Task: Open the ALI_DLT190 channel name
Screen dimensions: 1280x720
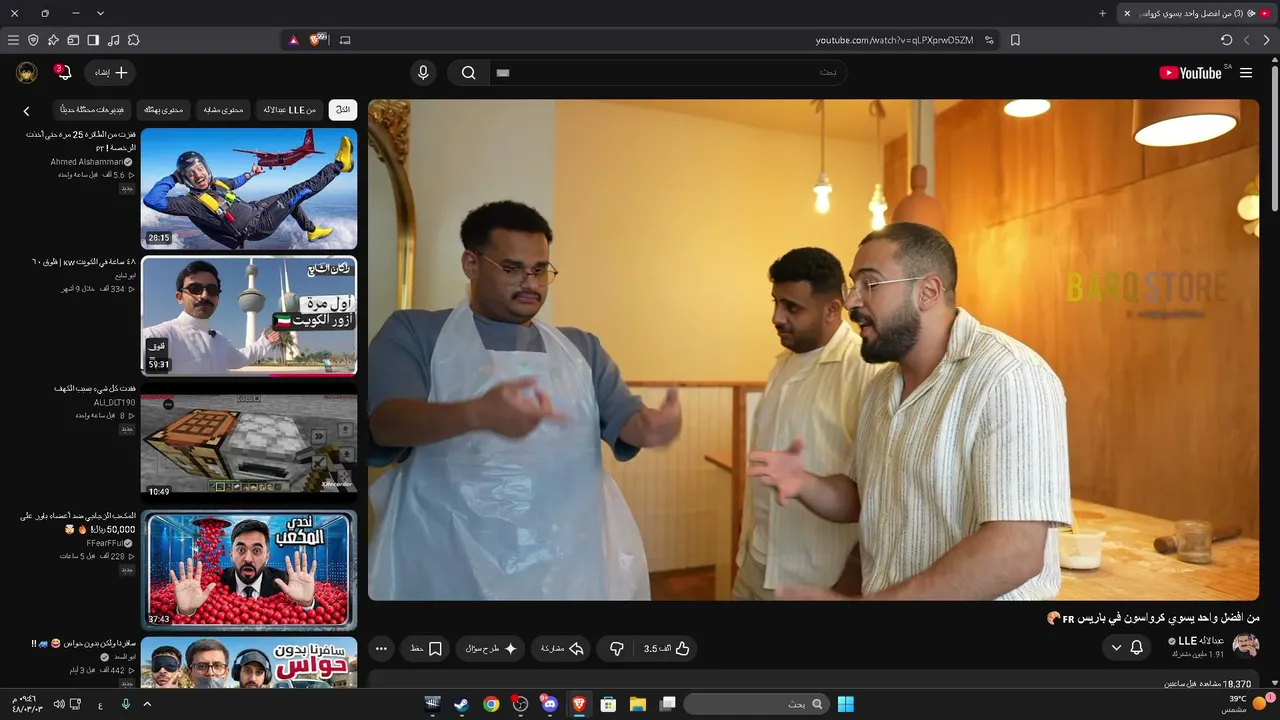Action: pos(115,403)
